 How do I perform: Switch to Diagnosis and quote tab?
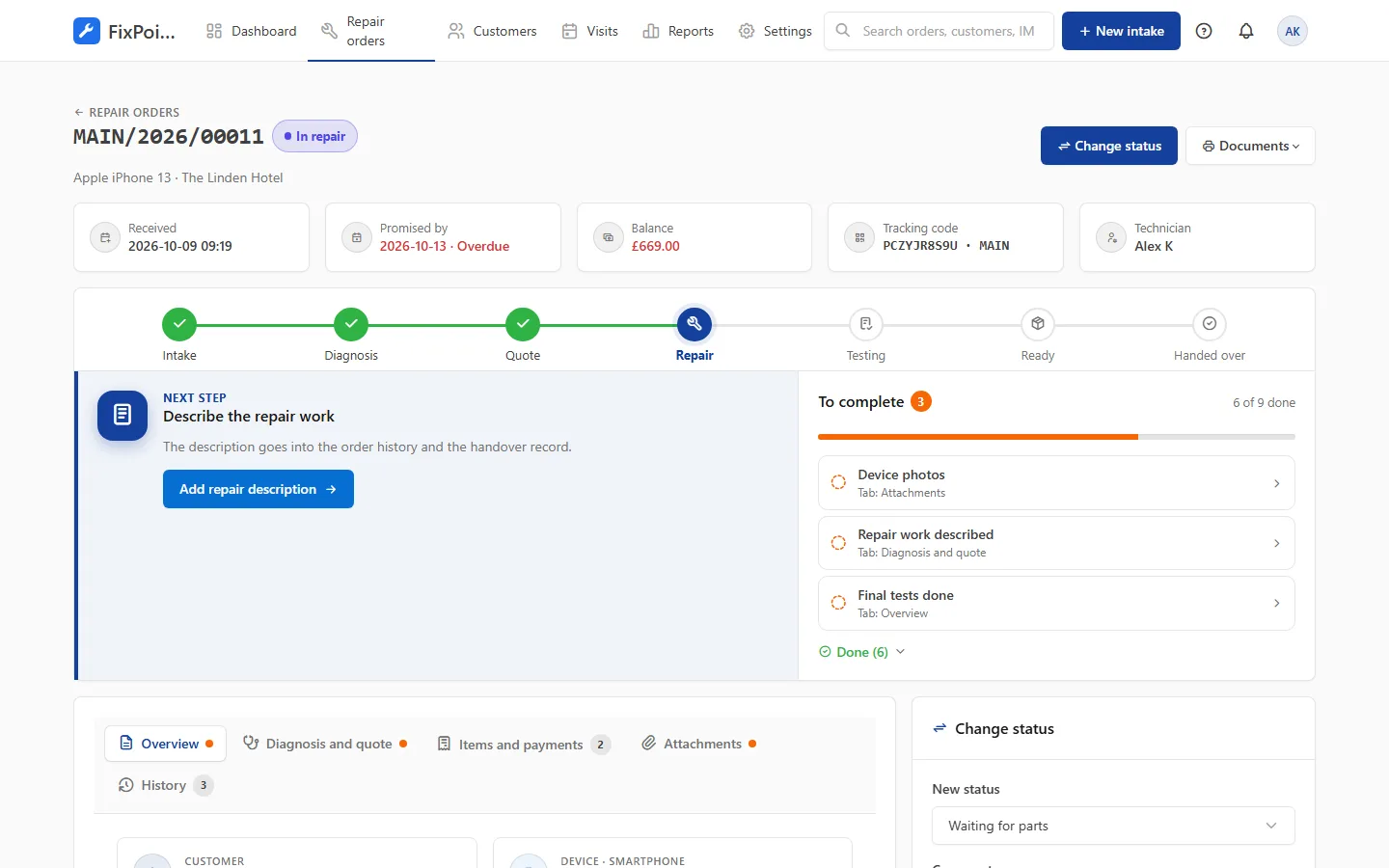coord(325,744)
